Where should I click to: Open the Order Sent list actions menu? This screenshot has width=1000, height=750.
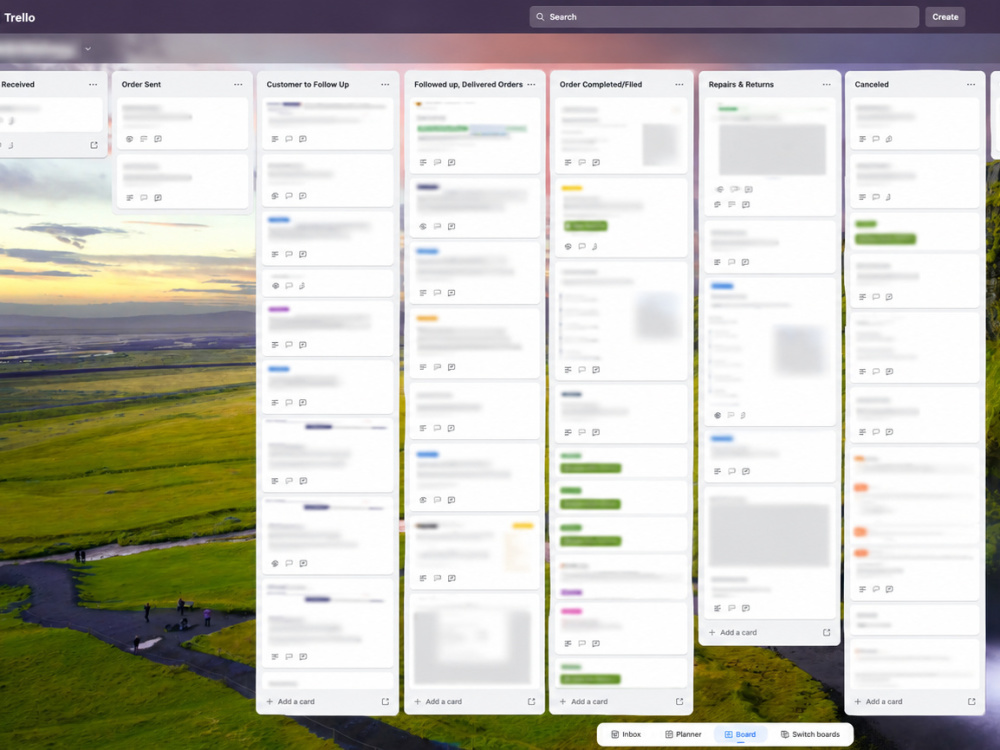click(x=238, y=85)
